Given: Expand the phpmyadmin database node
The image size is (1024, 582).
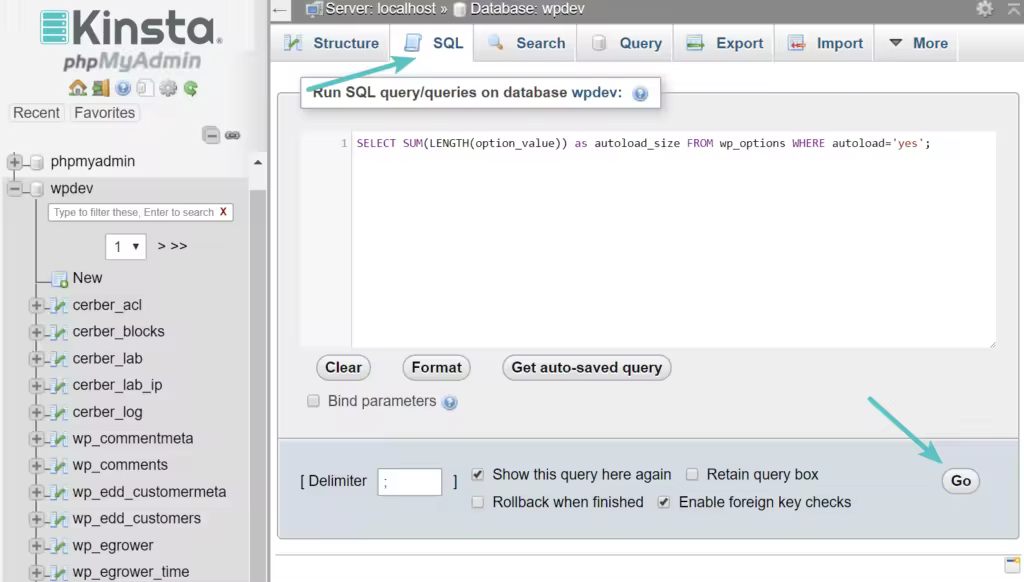Looking at the screenshot, I should [14, 161].
